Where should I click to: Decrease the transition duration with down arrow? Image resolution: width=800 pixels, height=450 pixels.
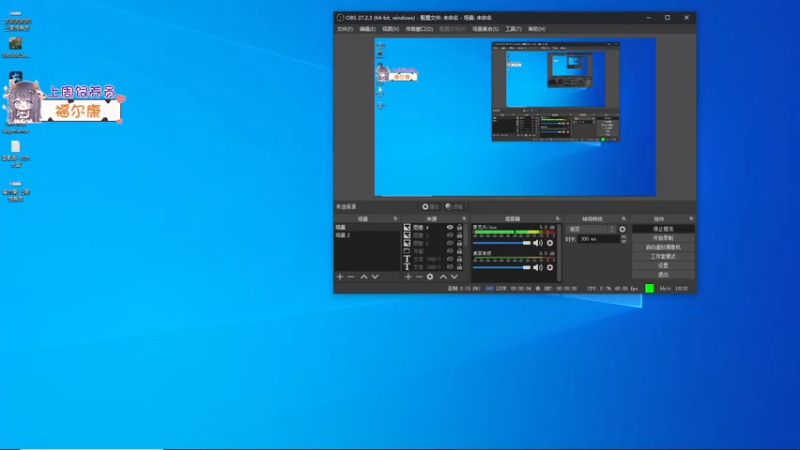tap(623, 241)
